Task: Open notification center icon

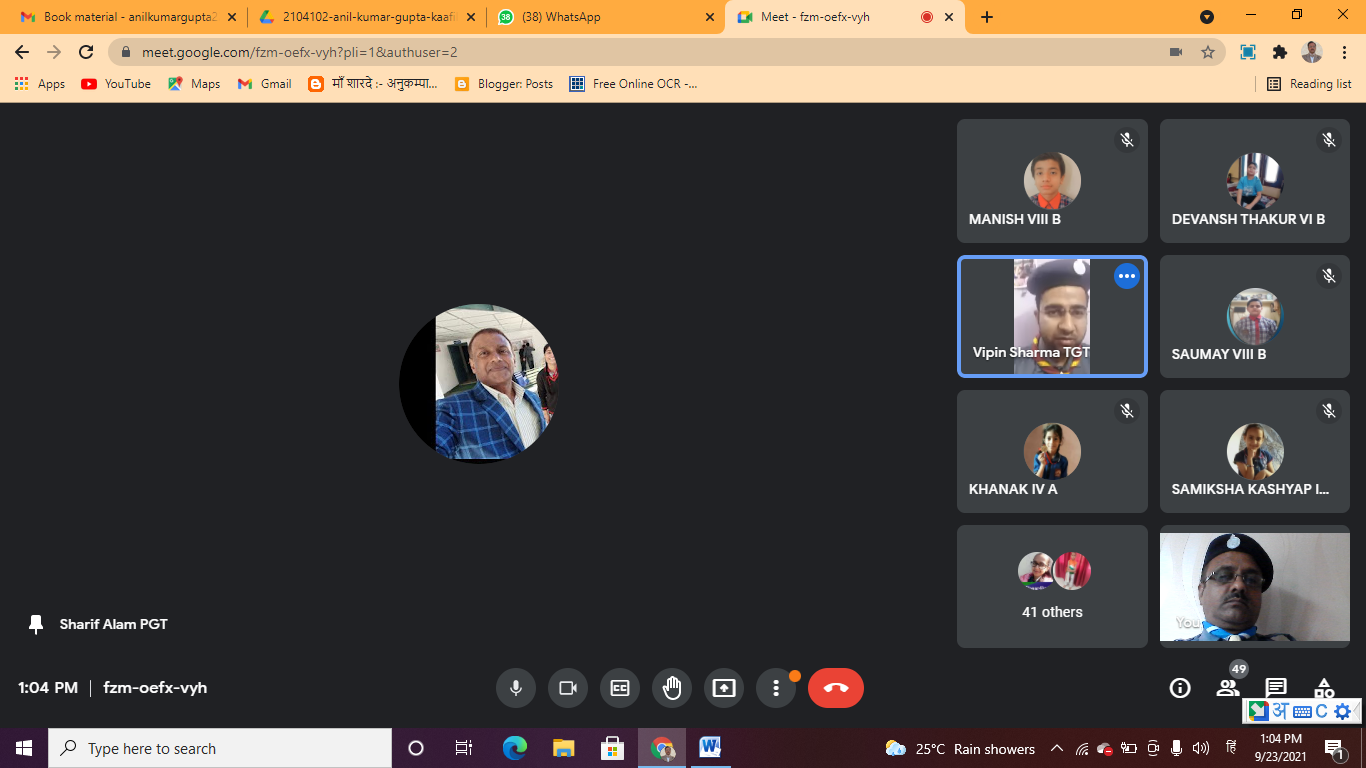Action: pos(1333,748)
